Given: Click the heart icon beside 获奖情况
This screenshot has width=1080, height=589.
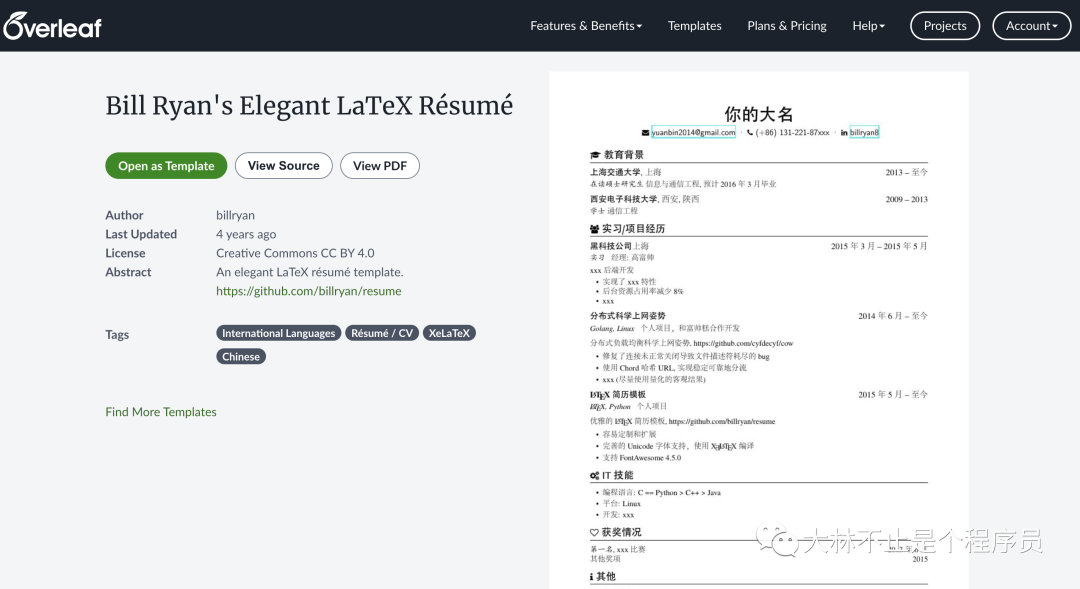Looking at the screenshot, I should coord(594,533).
